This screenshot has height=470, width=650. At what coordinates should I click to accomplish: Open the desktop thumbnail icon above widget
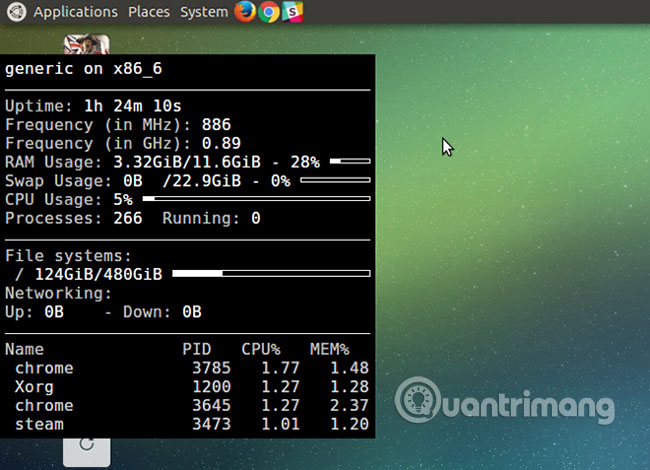tap(86, 45)
